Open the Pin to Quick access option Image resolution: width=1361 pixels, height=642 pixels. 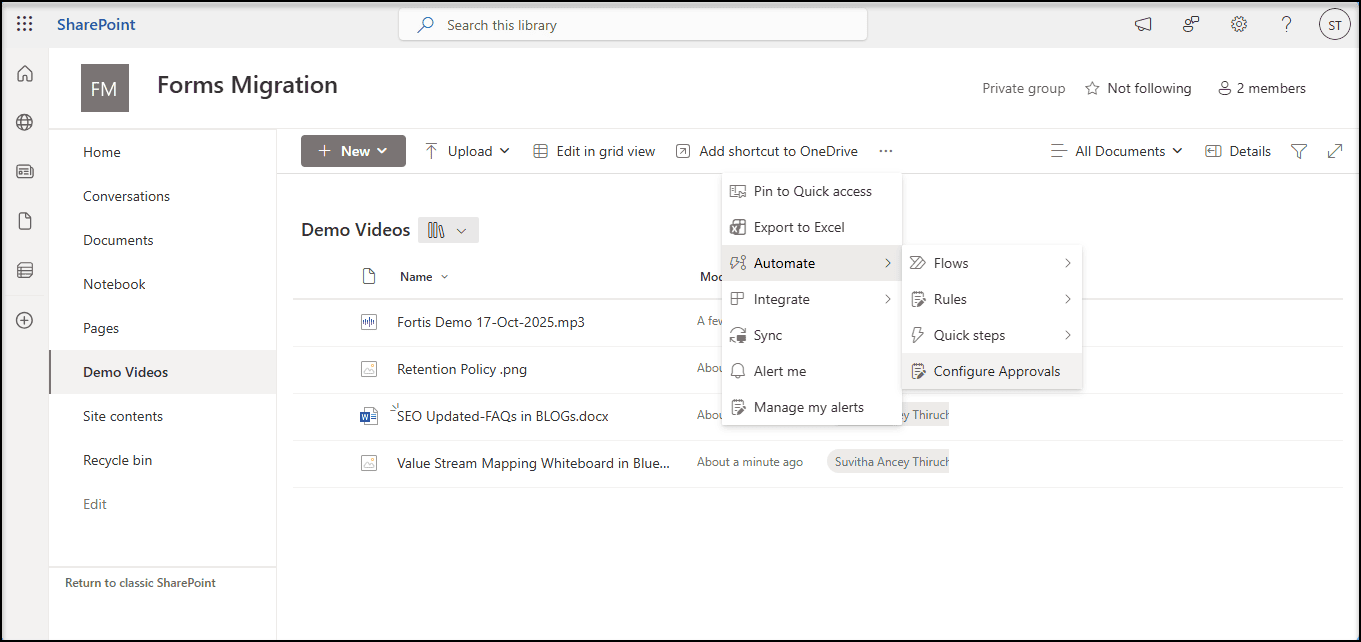[812, 190]
